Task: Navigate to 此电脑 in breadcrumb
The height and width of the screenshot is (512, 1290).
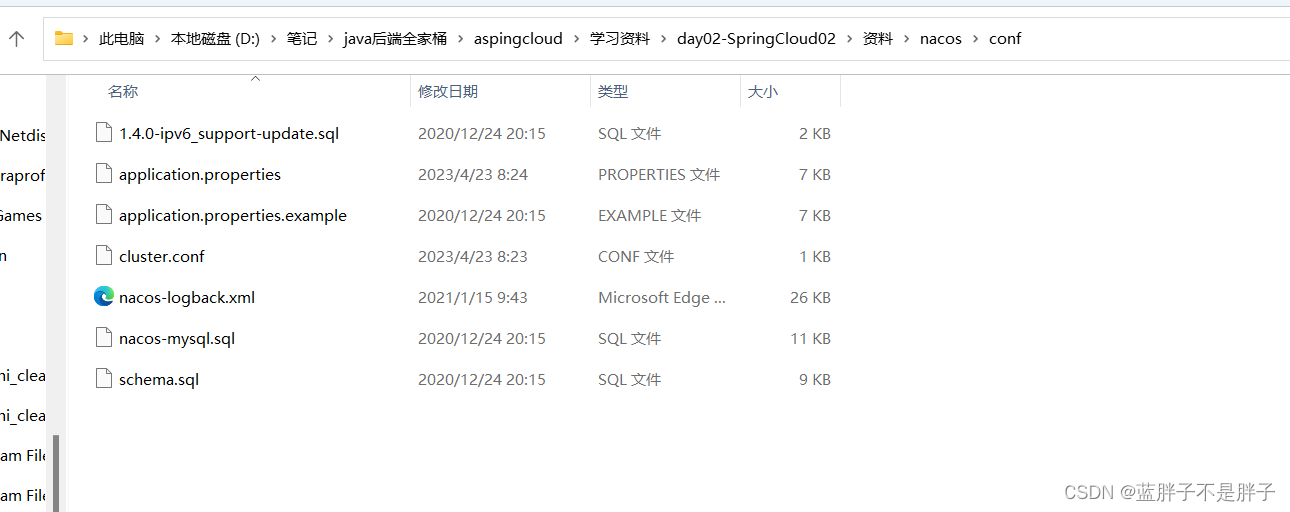Action: coord(121,39)
